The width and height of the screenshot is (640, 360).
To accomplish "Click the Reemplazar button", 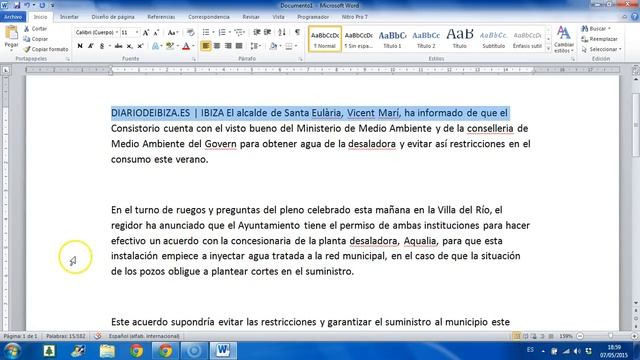I will 599,39.
